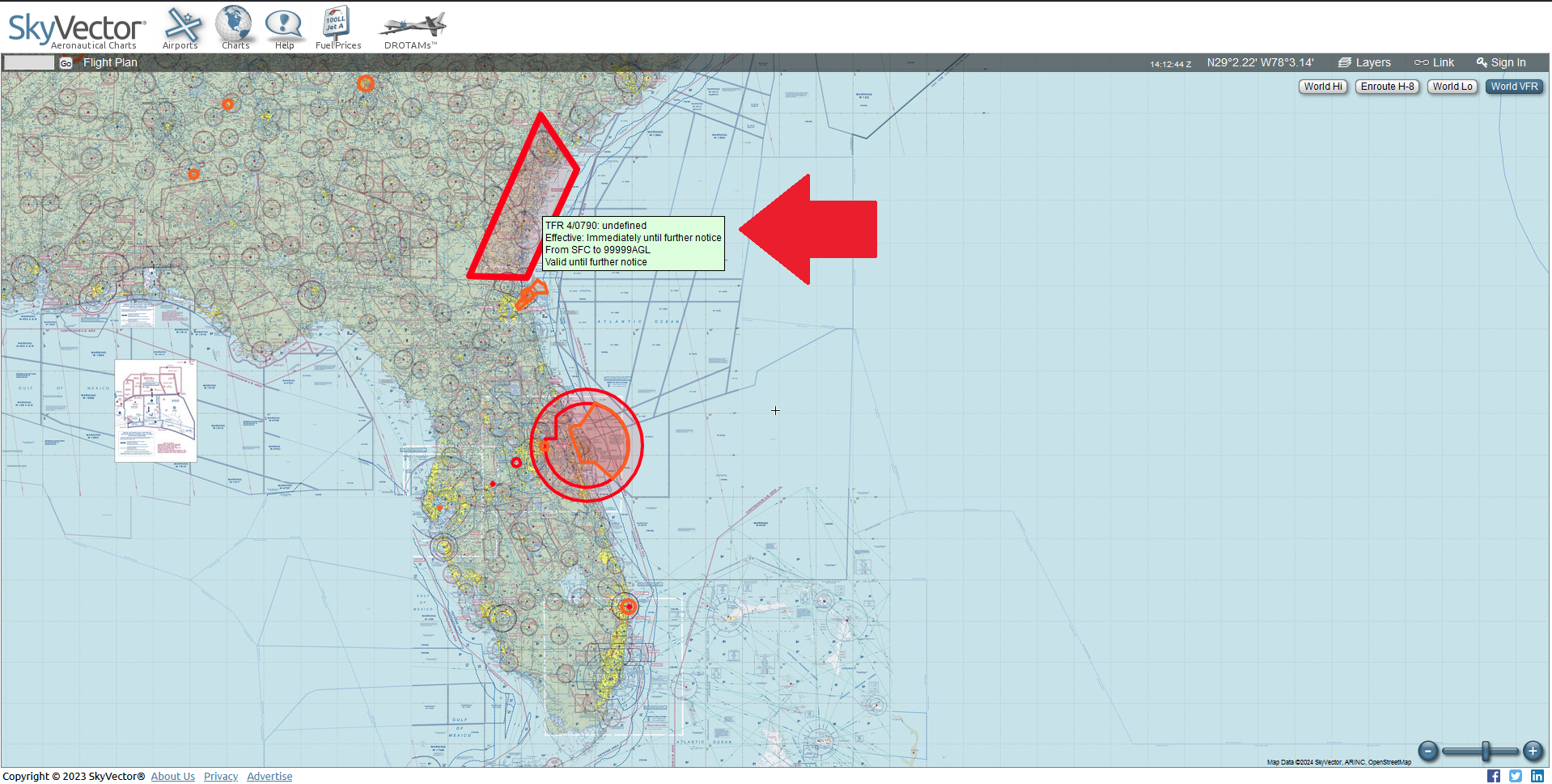Viewport: 1552px width, 784px height.
Task: Open the Airports icon in the header
Action: 181,28
